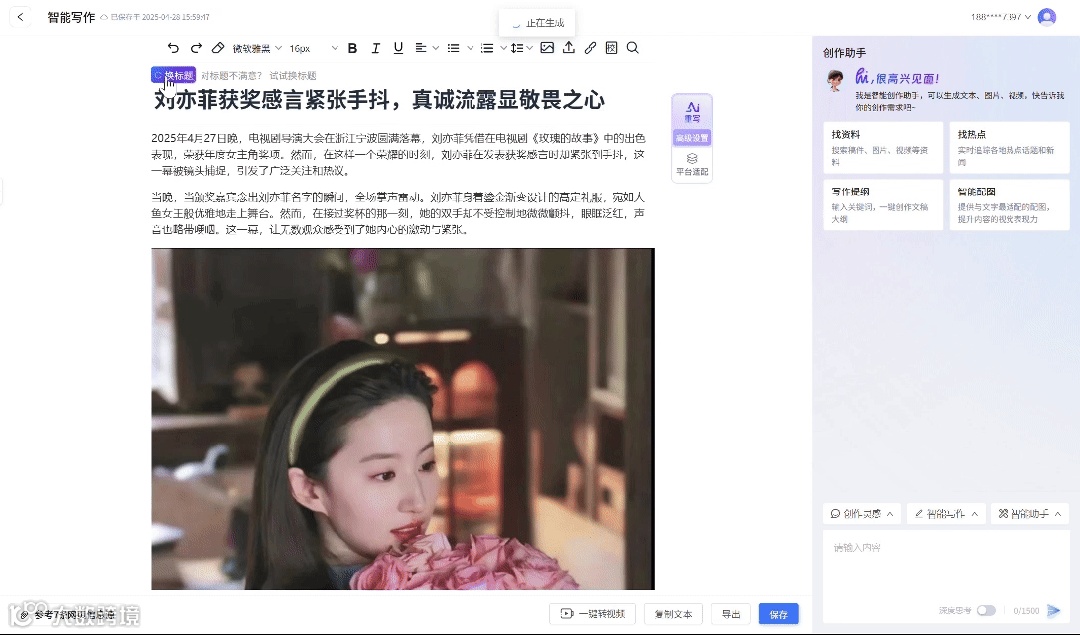Toggle italic formatting

point(375,48)
